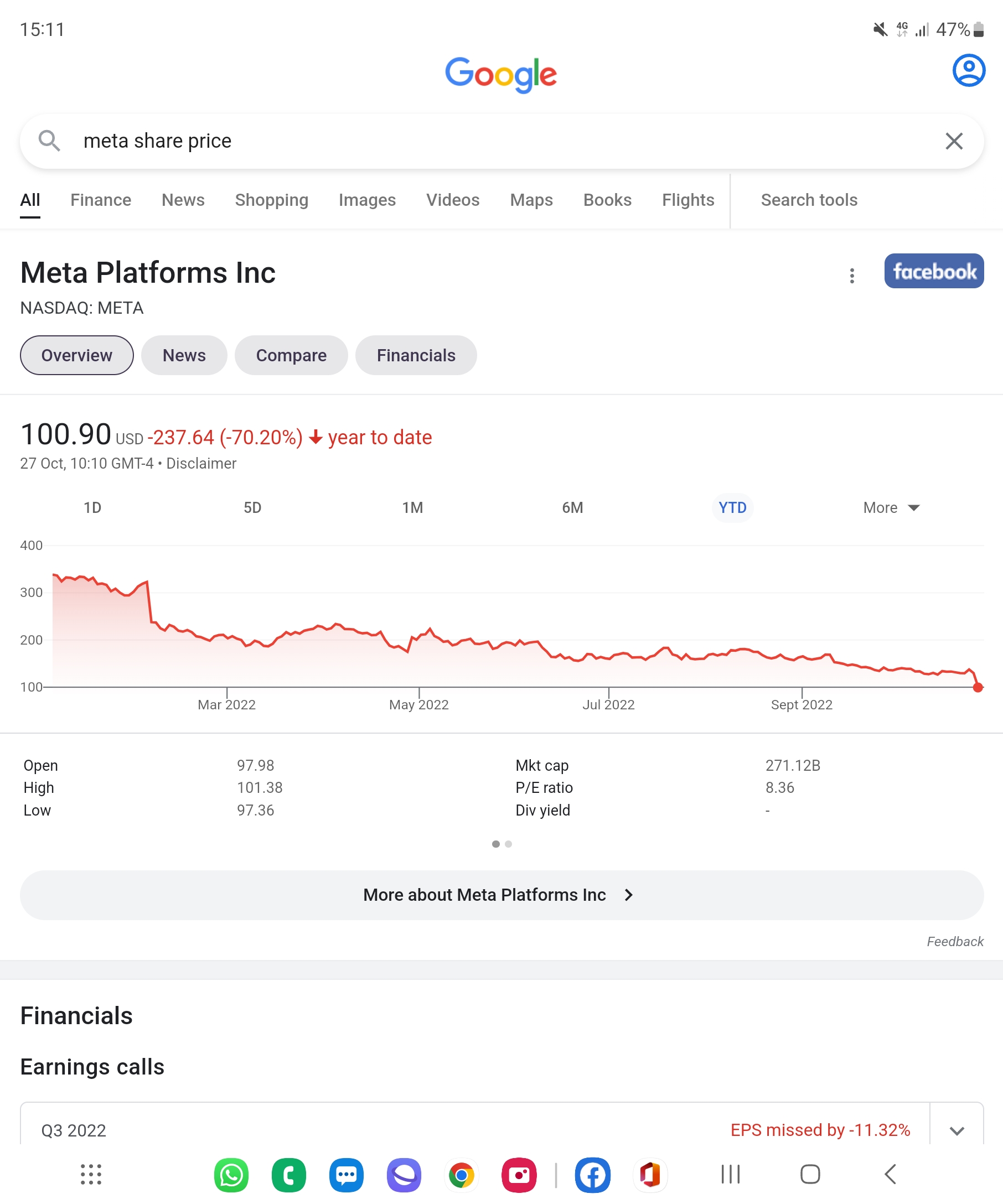Open the Microsoft Office dock app
Viewport: 1003px width, 1204px height.
tap(650, 1175)
